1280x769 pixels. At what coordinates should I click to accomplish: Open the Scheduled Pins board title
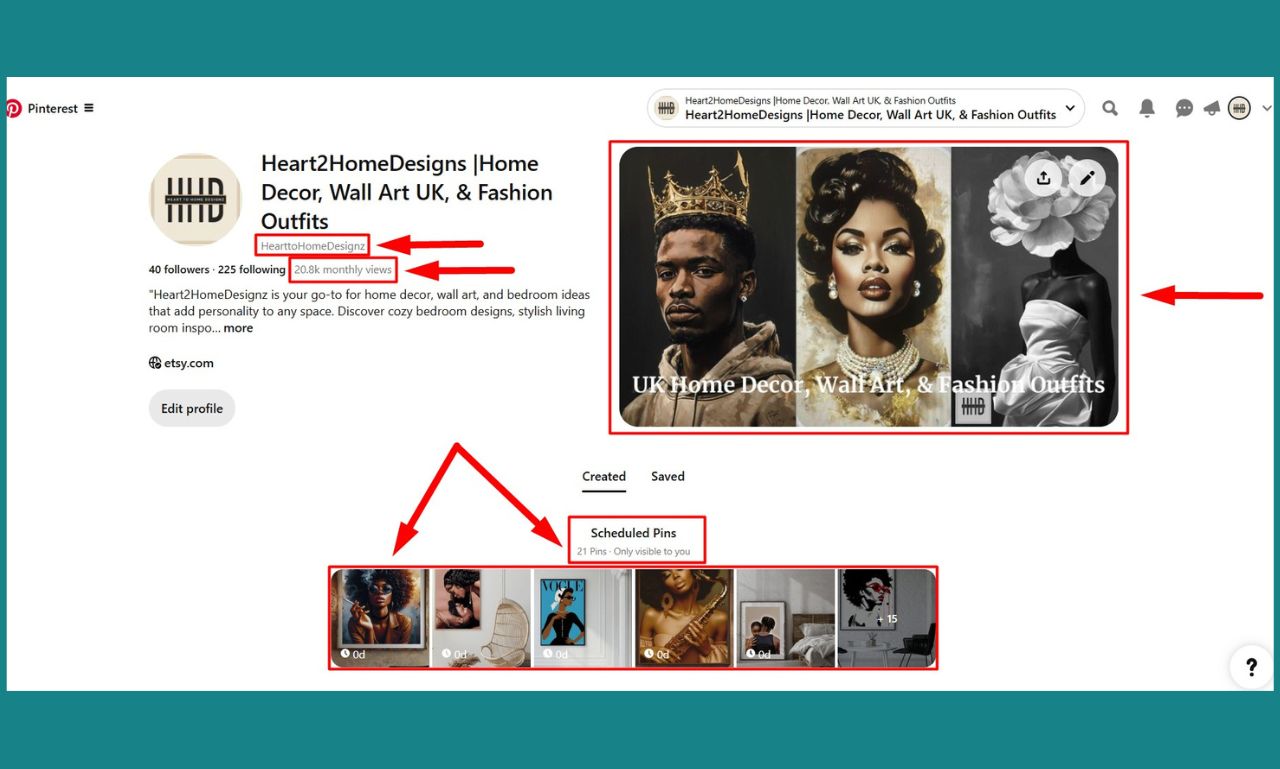633,533
